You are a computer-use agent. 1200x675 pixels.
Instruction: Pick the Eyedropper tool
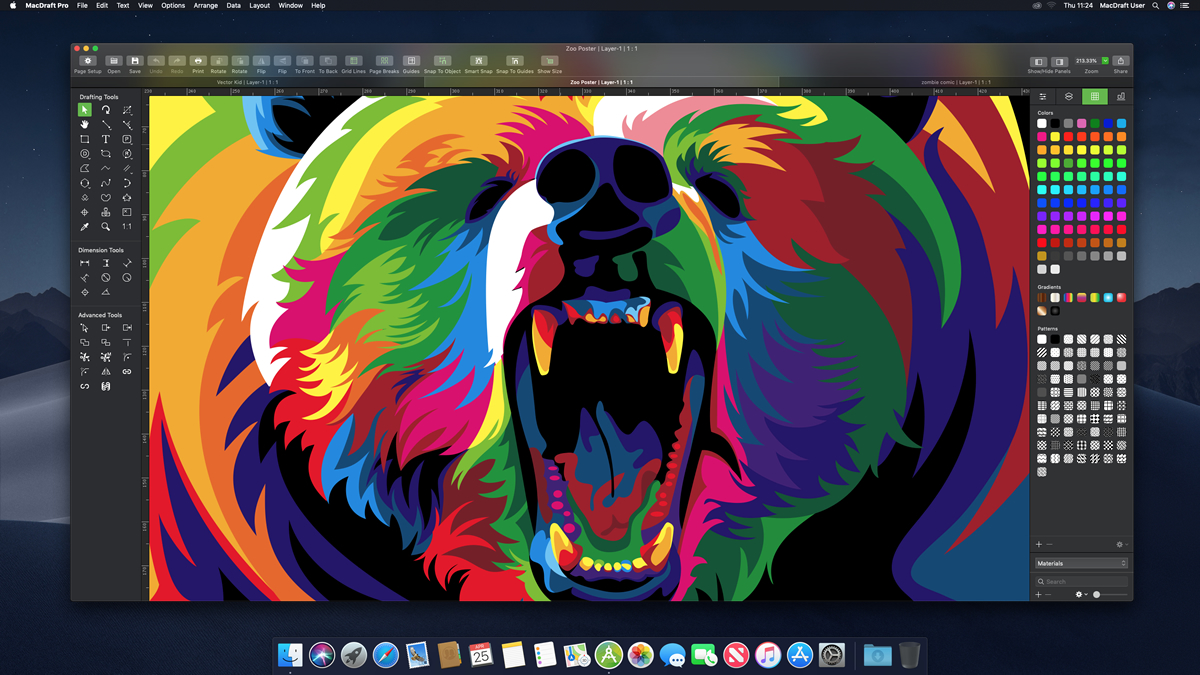85,226
